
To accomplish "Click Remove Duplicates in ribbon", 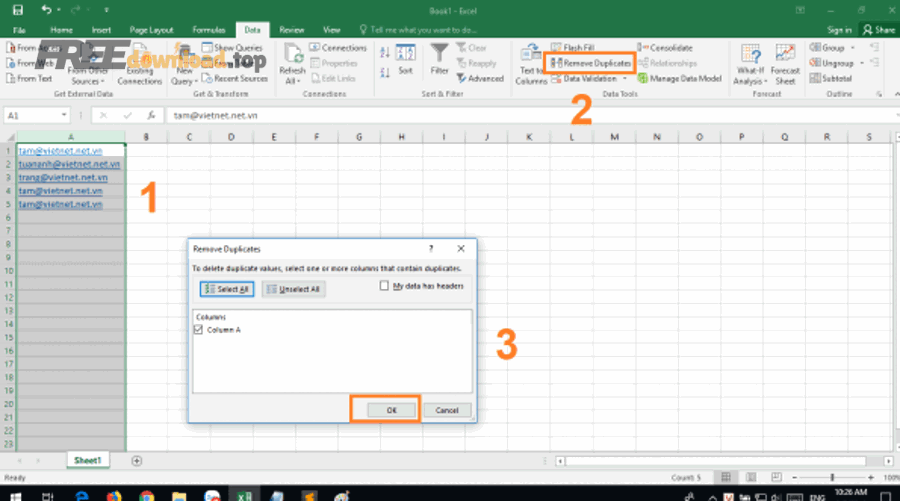I will click(591, 63).
